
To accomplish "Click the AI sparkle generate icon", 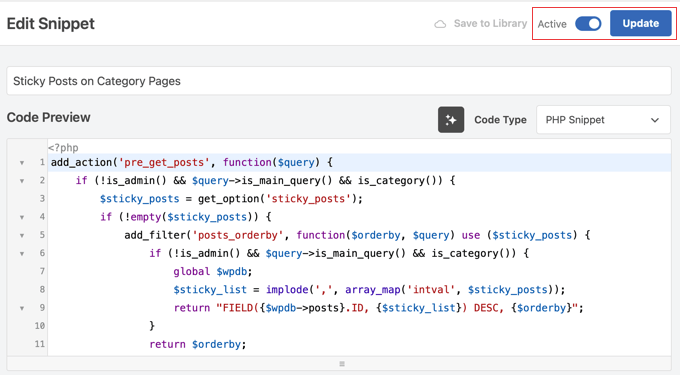I will [451, 120].
